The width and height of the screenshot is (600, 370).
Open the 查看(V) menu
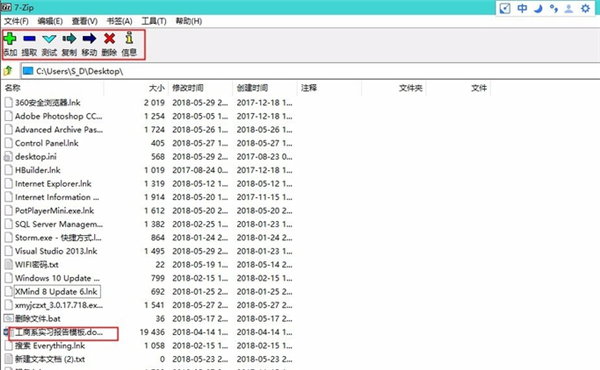pos(85,21)
